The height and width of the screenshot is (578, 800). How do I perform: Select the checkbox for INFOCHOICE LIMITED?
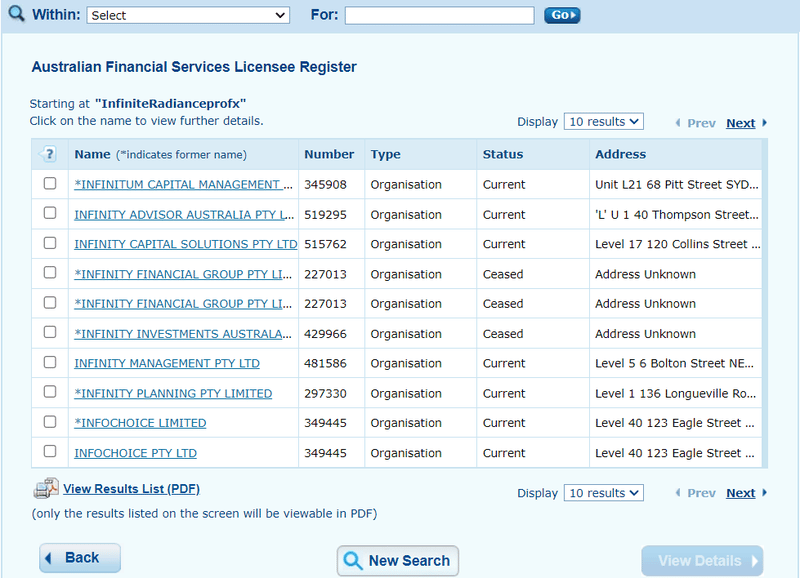(50, 422)
